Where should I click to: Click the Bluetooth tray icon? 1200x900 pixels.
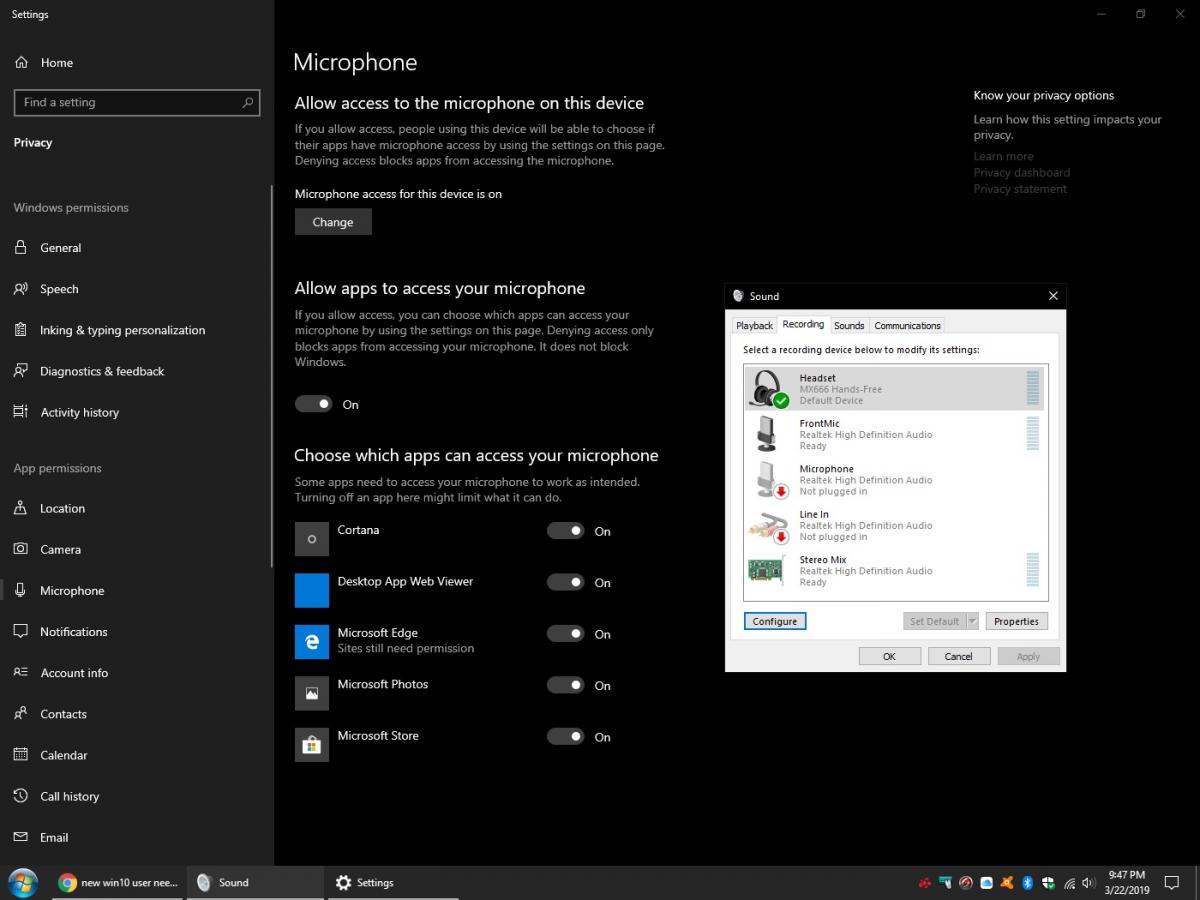(1027, 883)
